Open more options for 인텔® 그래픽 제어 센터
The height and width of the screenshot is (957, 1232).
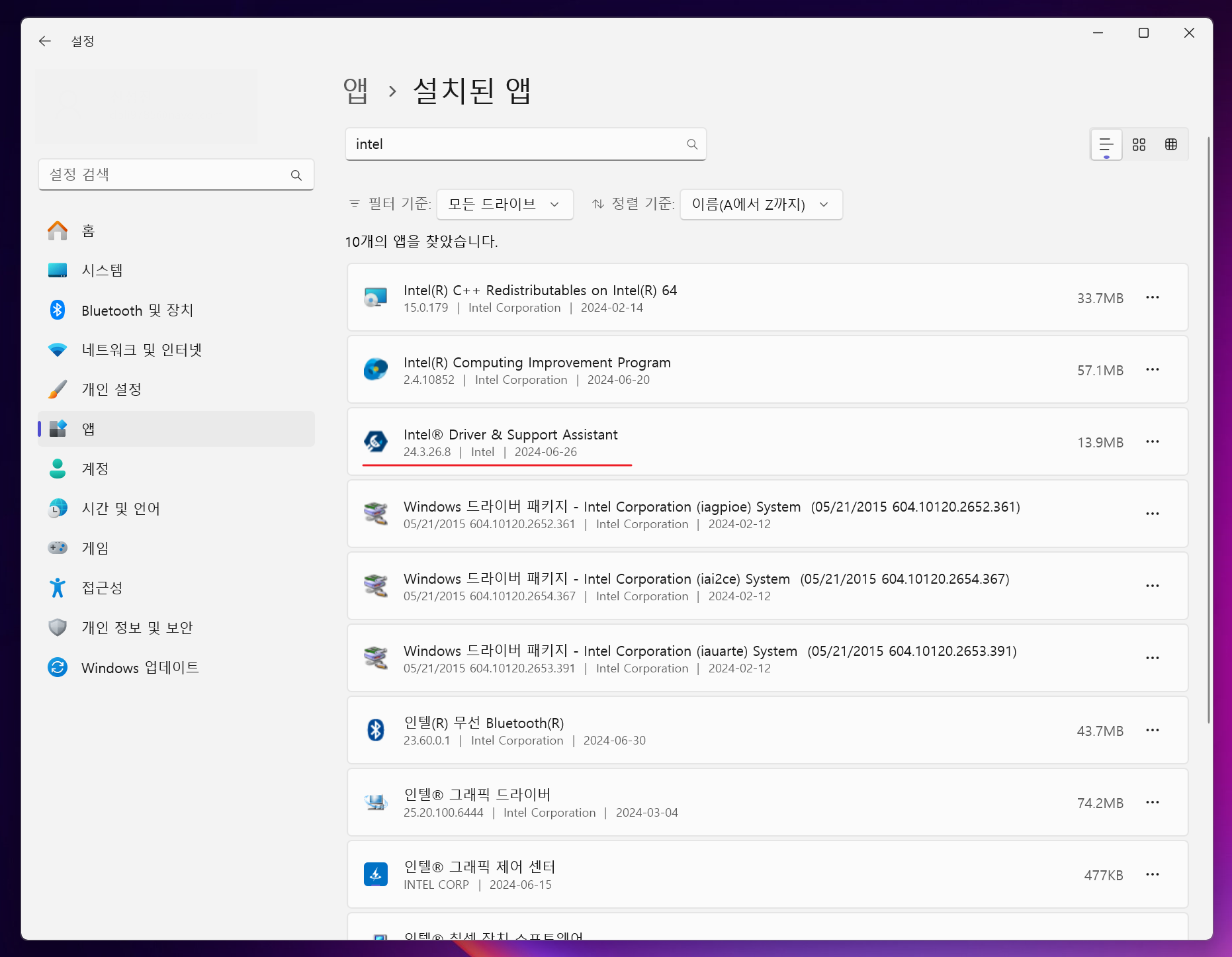click(1153, 875)
